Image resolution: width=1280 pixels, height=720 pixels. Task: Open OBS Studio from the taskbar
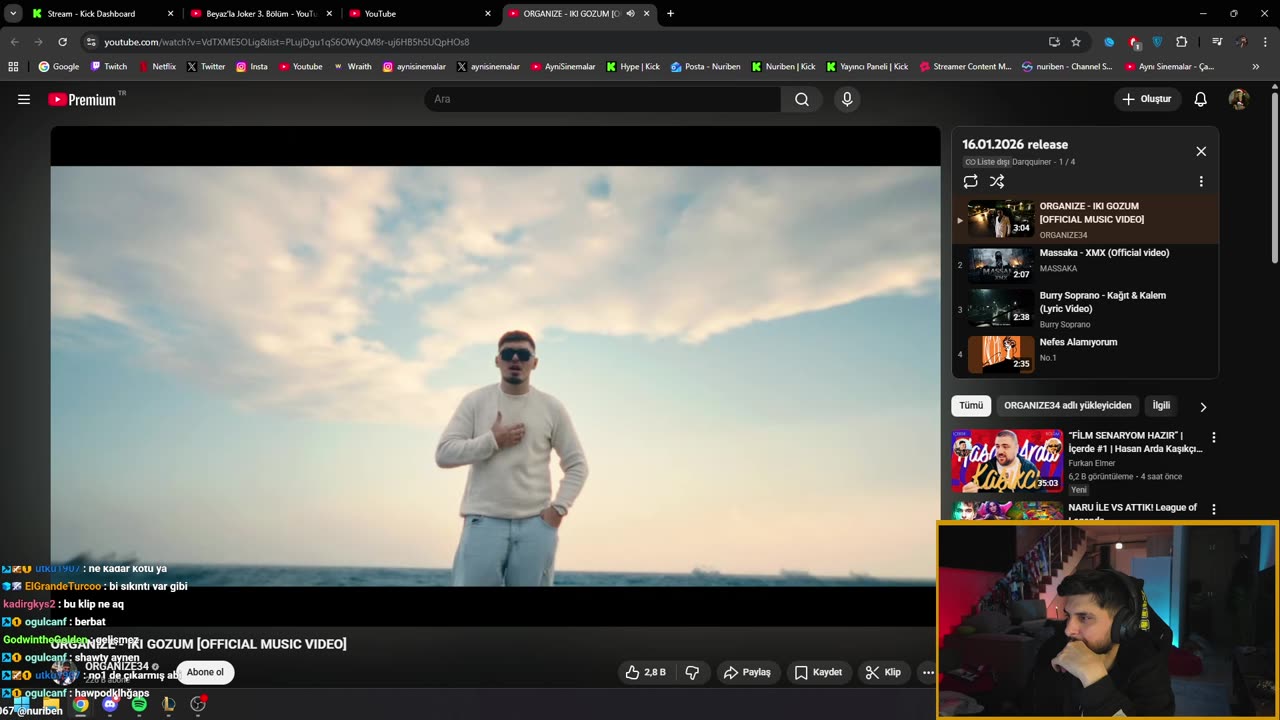[198, 704]
